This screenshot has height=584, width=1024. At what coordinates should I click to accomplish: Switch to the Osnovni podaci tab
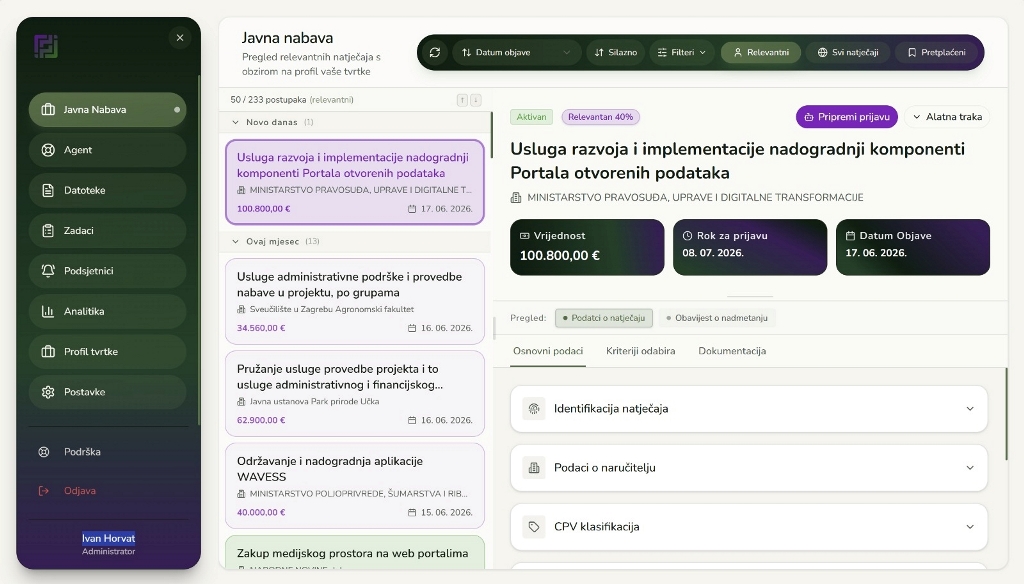point(548,351)
